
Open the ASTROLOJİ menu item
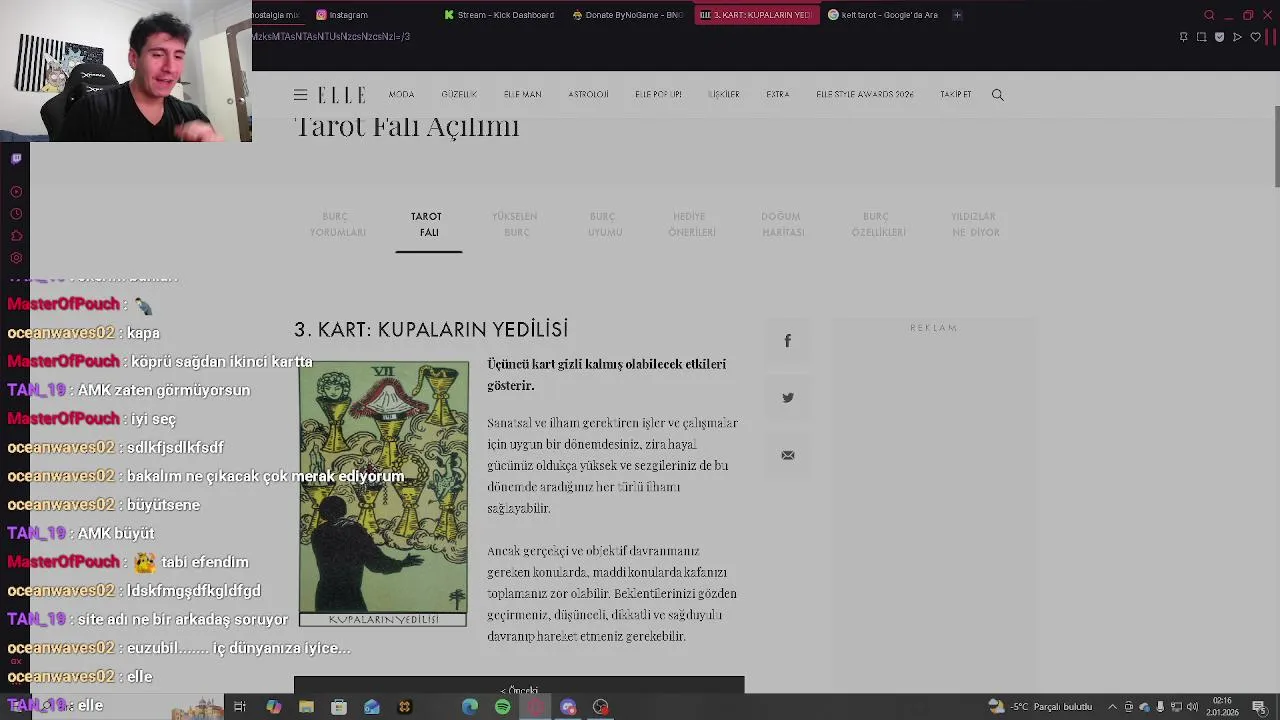coord(588,95)
